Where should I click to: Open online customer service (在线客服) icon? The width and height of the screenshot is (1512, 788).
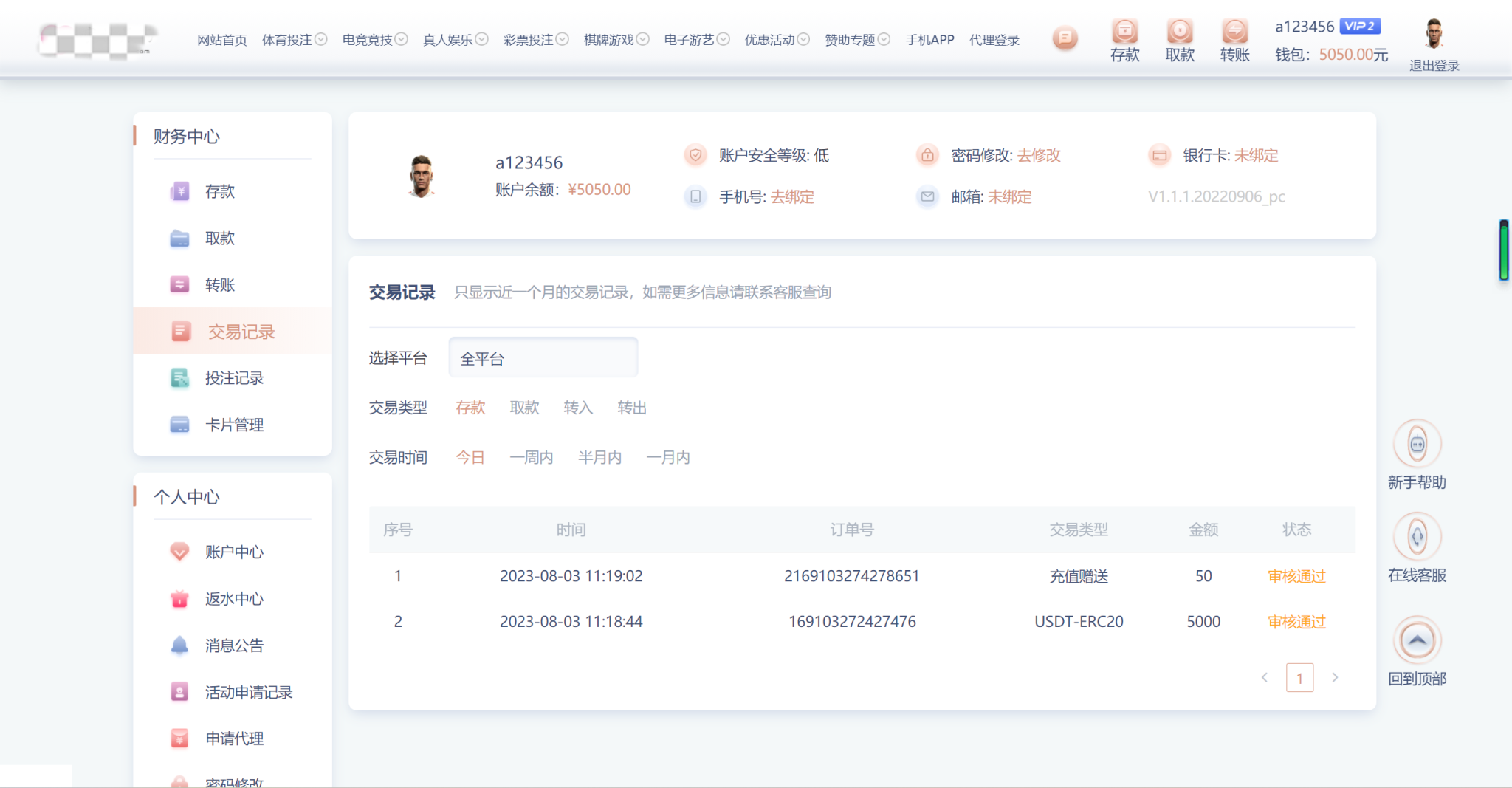(1417, 537)
